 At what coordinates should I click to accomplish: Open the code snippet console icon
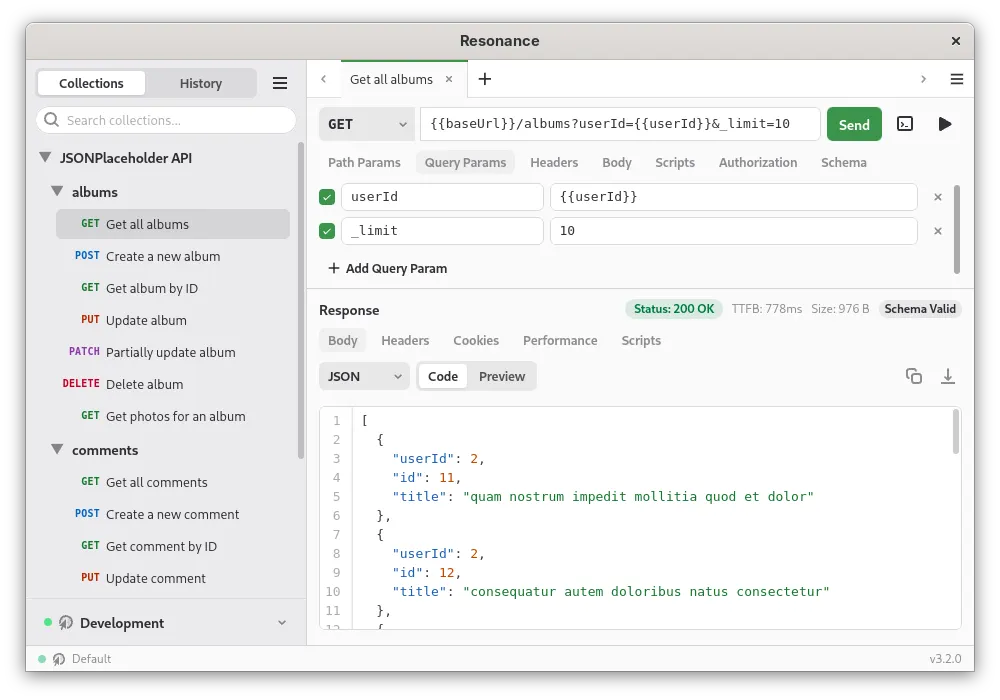pos(904,124)
